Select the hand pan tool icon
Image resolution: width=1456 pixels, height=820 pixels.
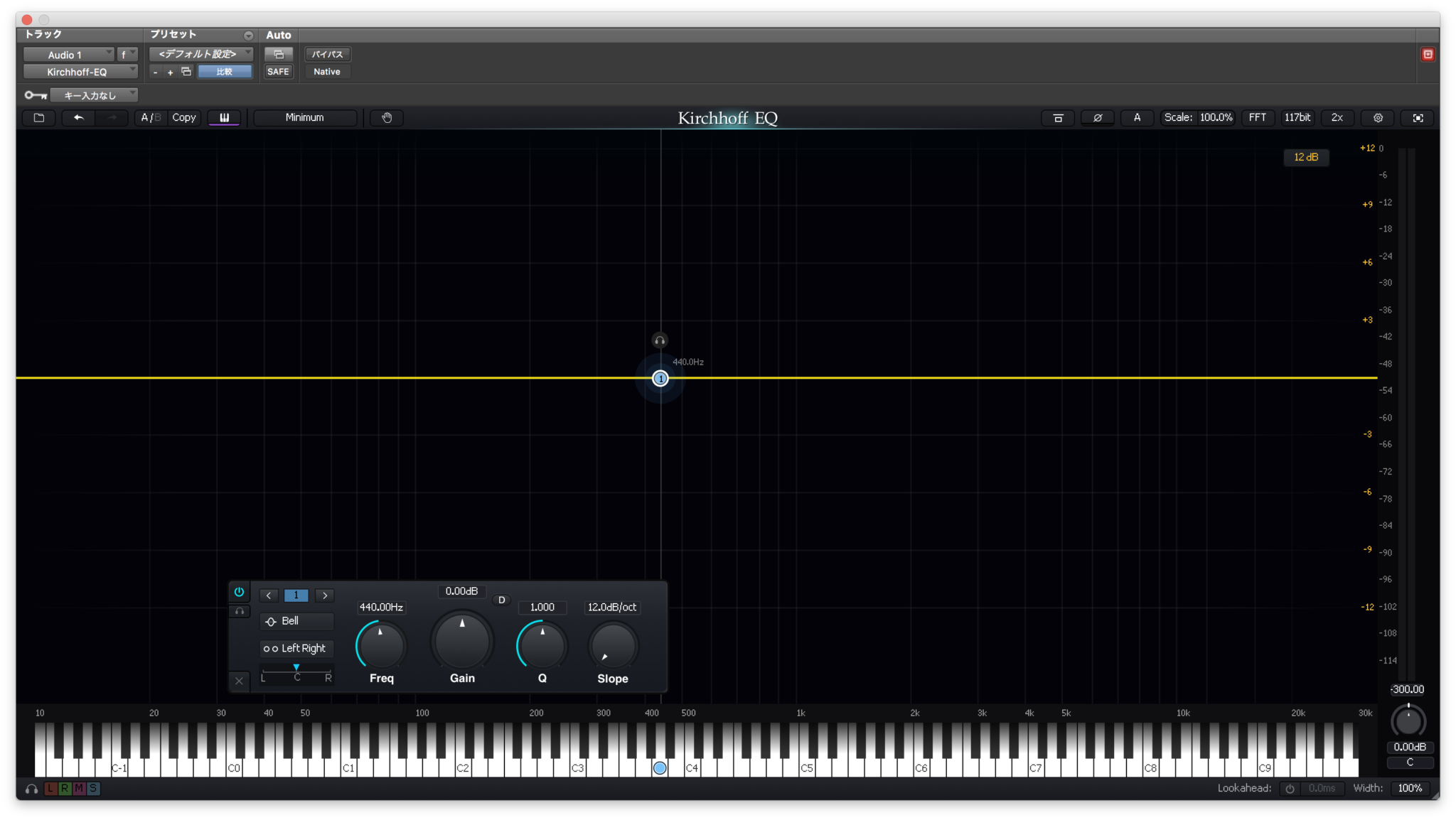(x=386, y=118)
